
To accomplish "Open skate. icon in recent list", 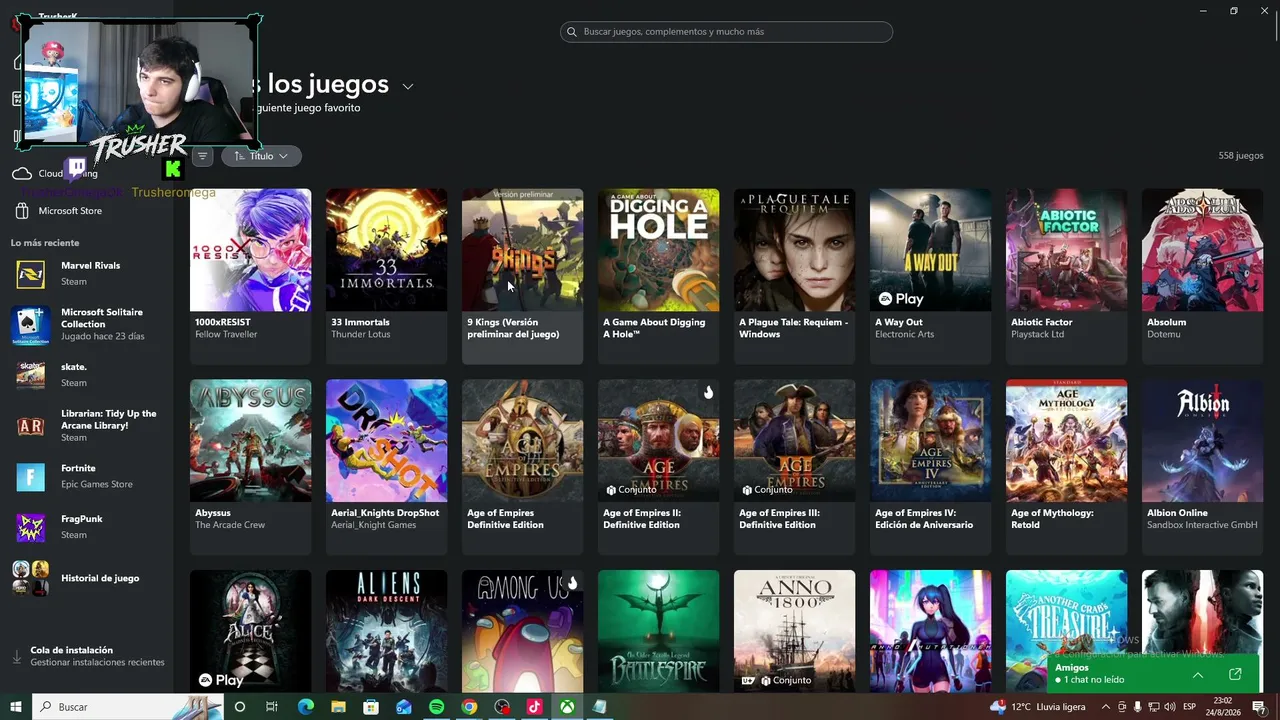I will (30, 374).
